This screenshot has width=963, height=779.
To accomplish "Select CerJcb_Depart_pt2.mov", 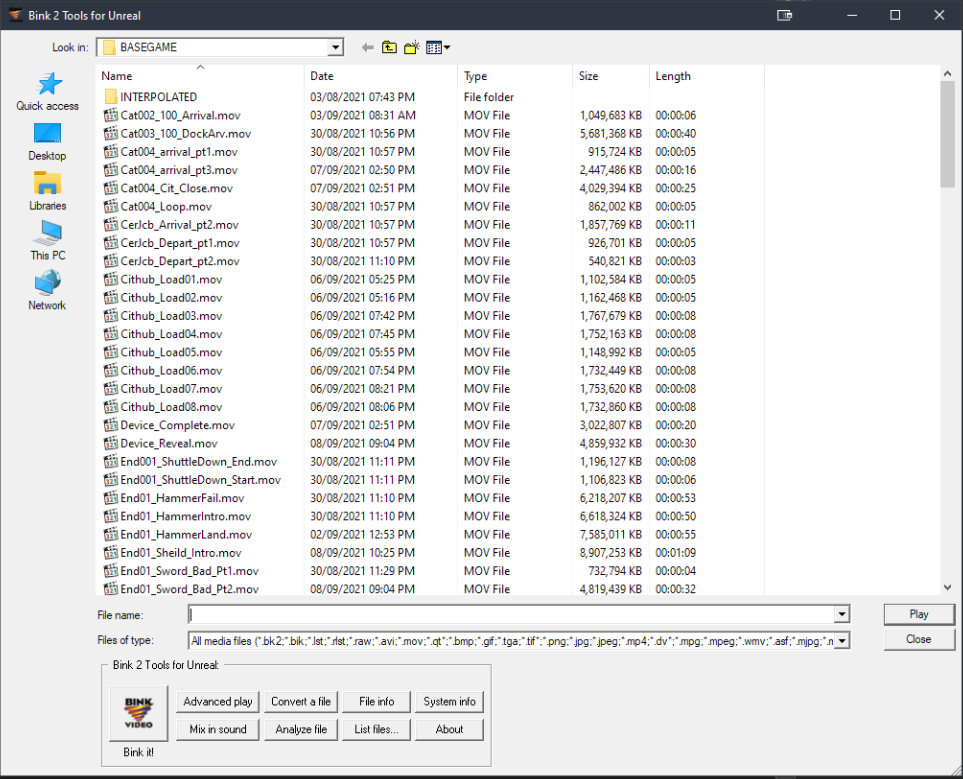I will pyautogui.click(x=180, y=261).
